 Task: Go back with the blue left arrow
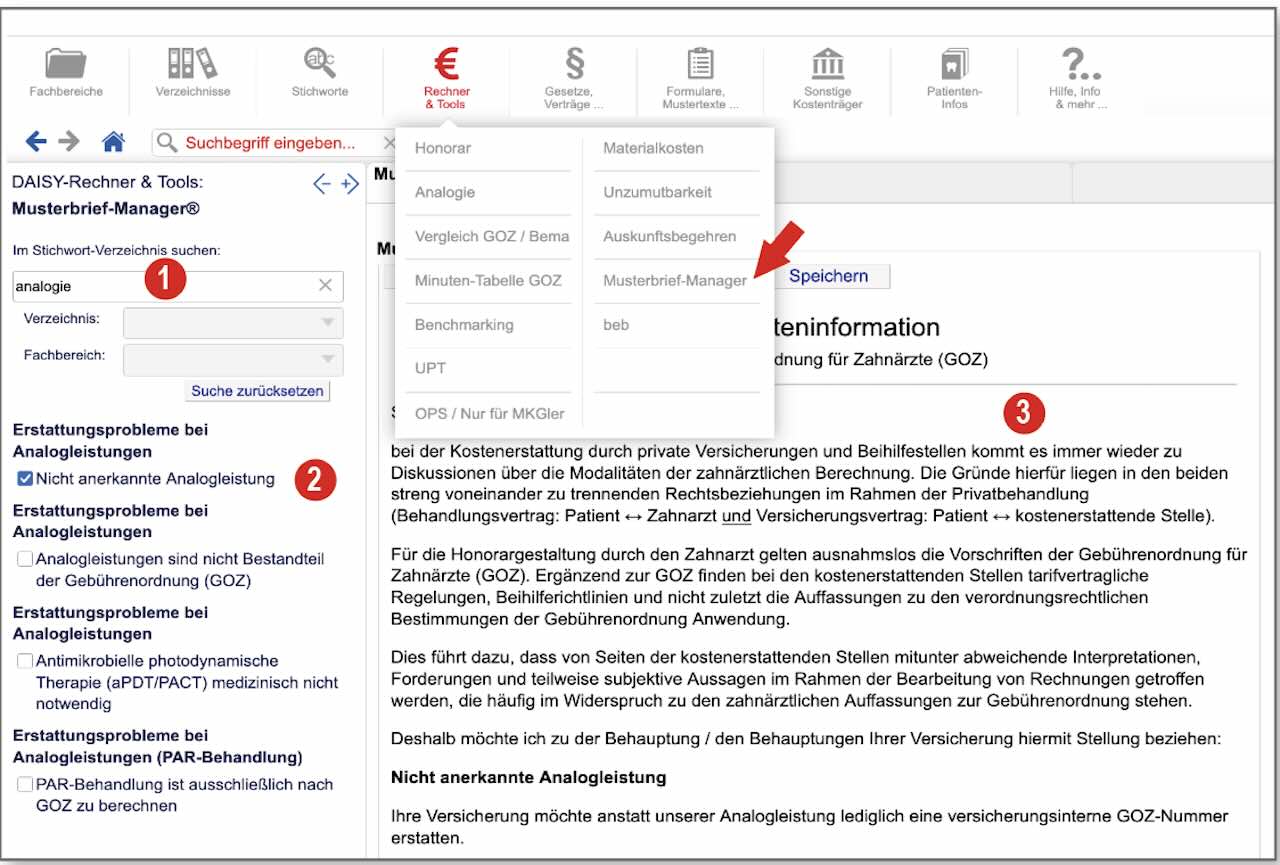click(x=36, y=142)
